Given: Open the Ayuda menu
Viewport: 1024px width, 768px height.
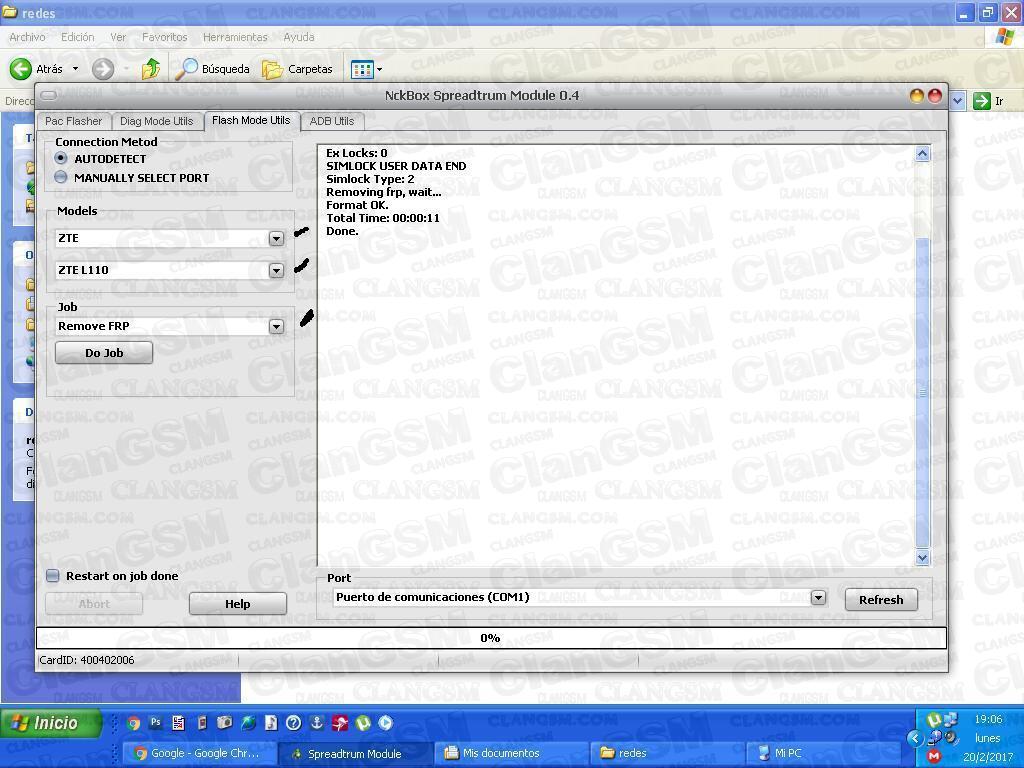Looking at the screenshot, I should 298,37.
